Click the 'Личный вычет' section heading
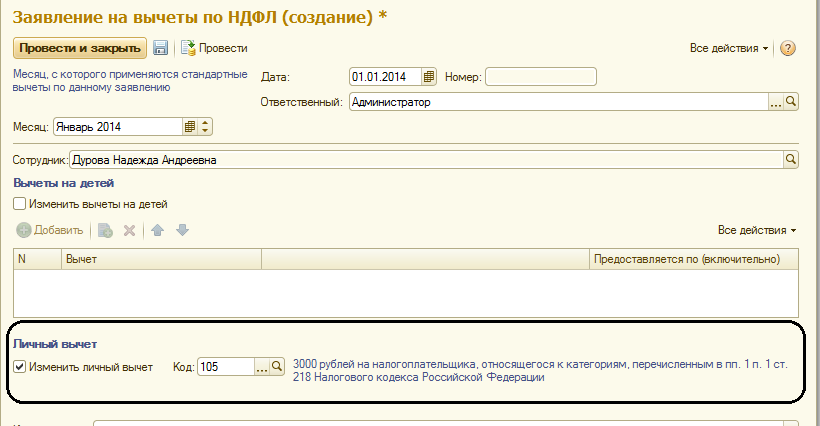This screenshot has width=820, height=426. click(55, 344)
